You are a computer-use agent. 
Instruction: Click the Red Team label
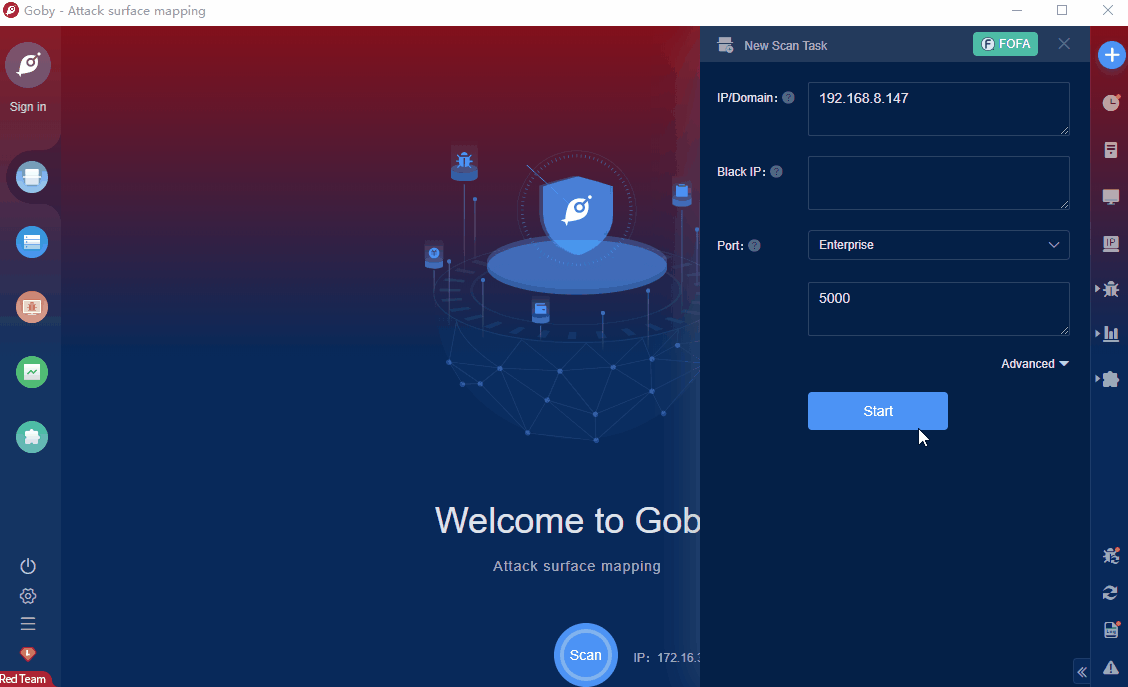click(x=23, y=679)
